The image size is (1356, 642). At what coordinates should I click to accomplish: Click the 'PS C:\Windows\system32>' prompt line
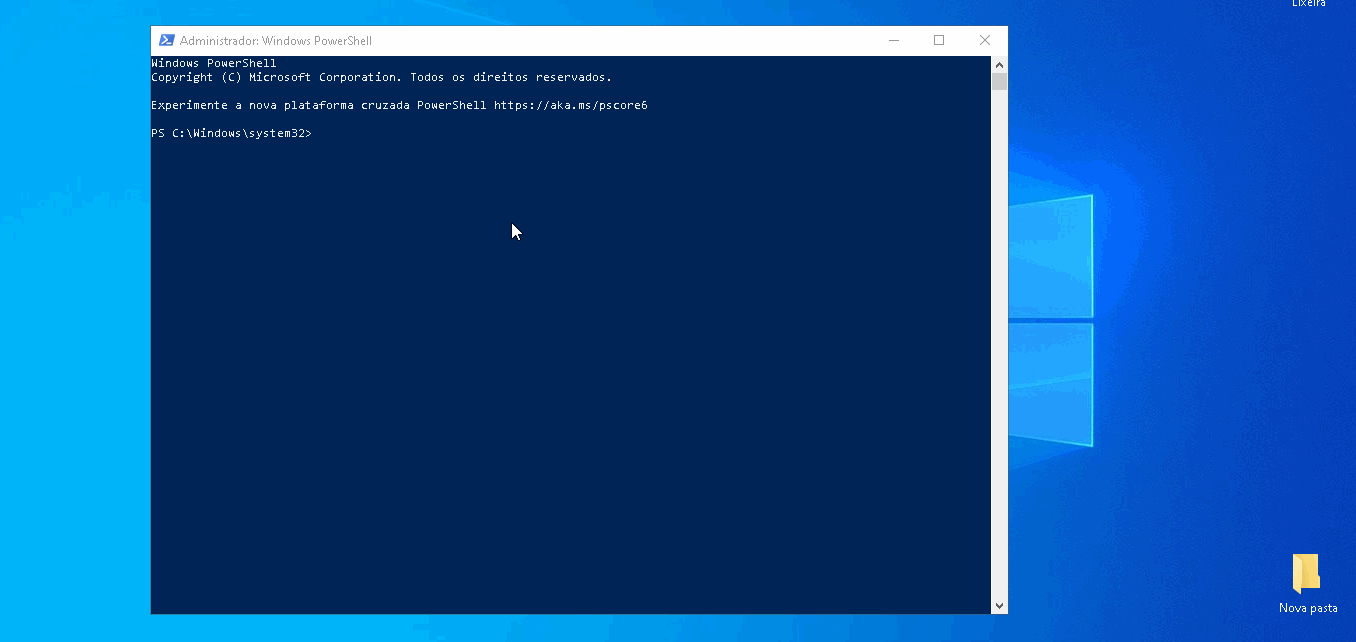click(231, 133)
